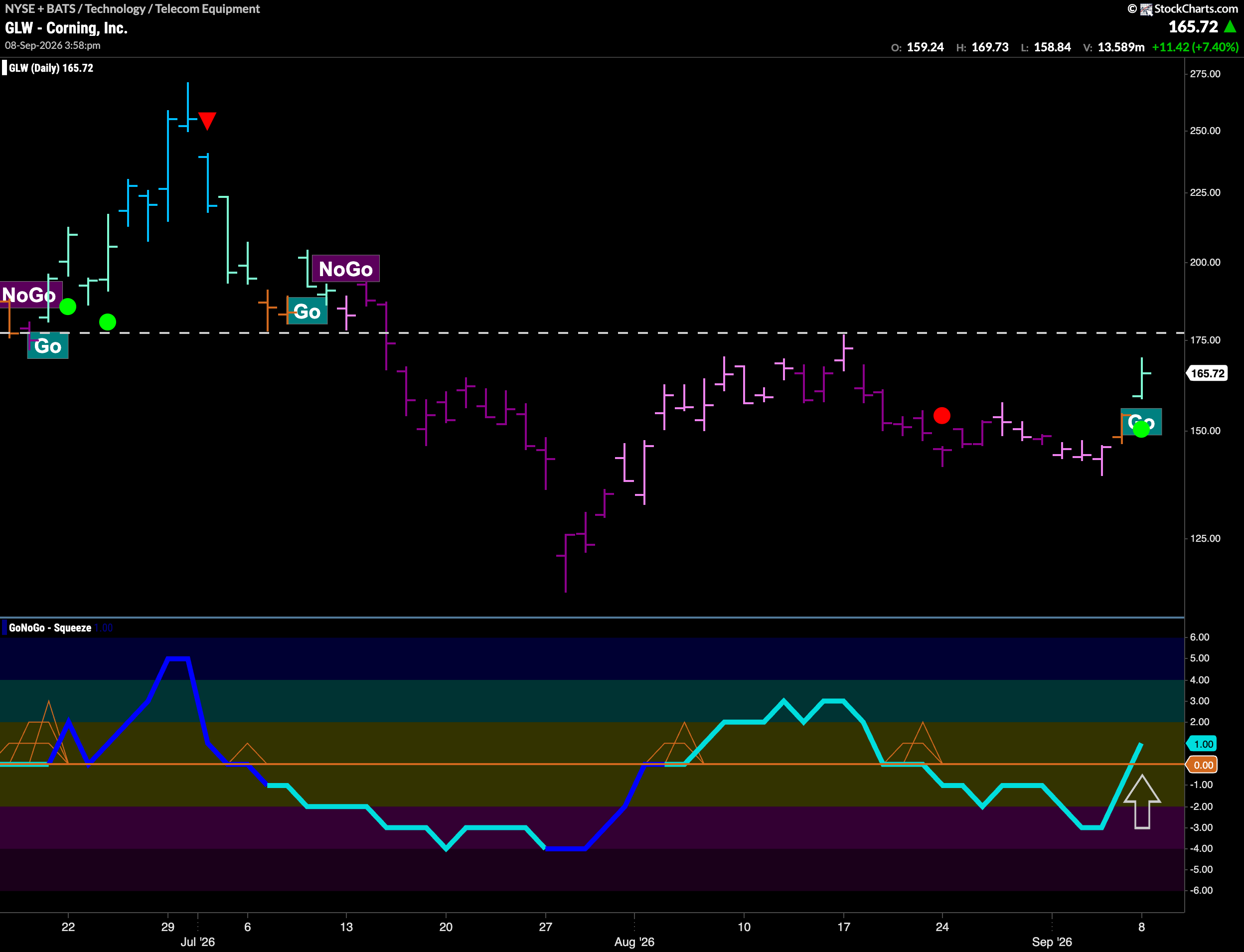
Task: Select the Go label near July 10
Action: (307, 311)
